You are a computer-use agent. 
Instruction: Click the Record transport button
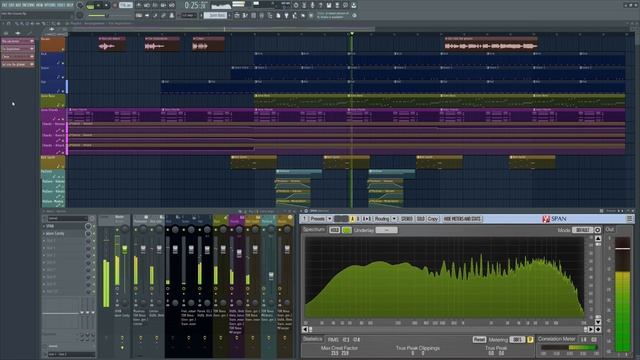pyautogui.click(x=115, y=6)
